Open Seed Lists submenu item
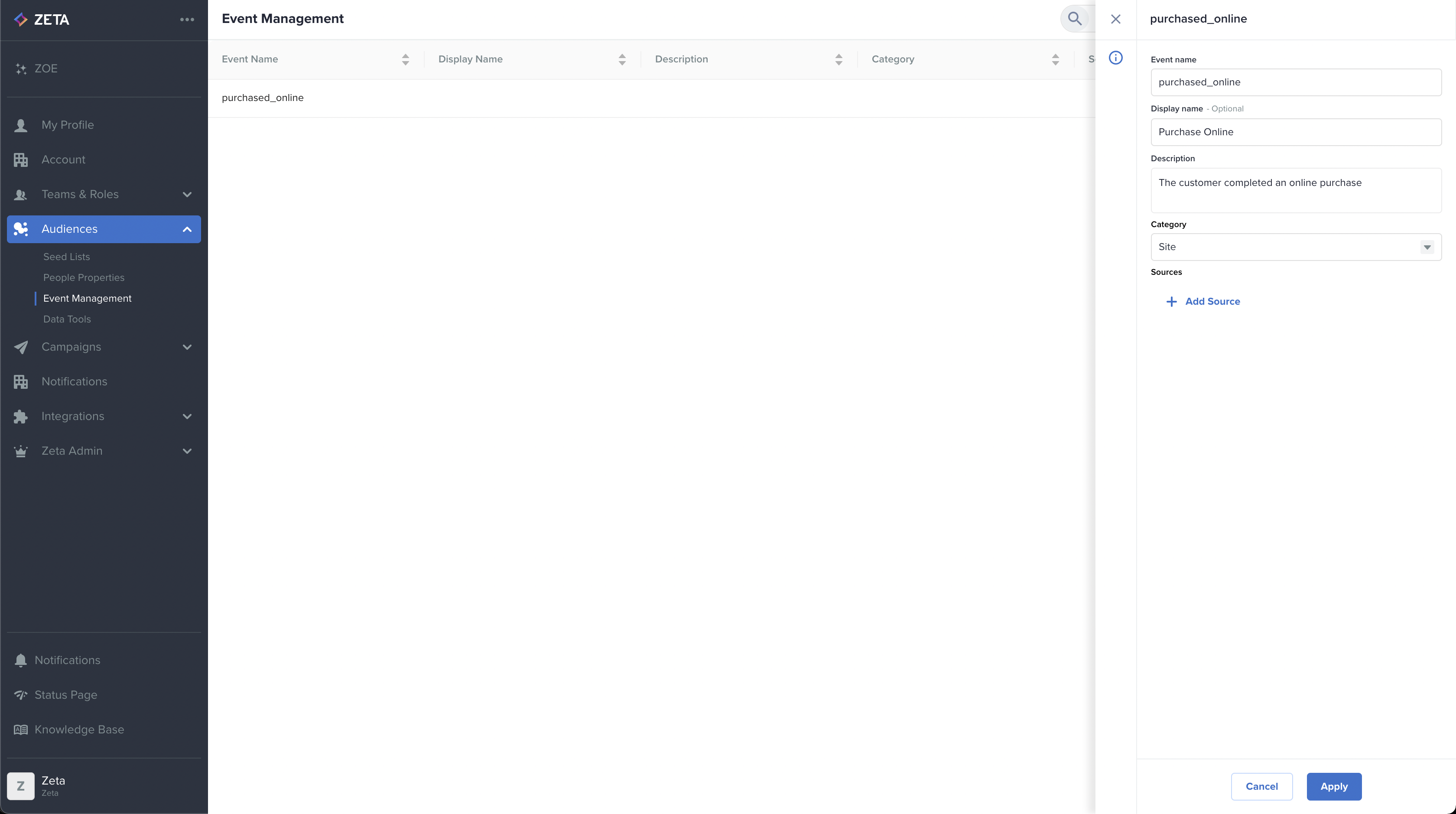This screenshot has width=1456, height=814. click(x=67, y=257)
